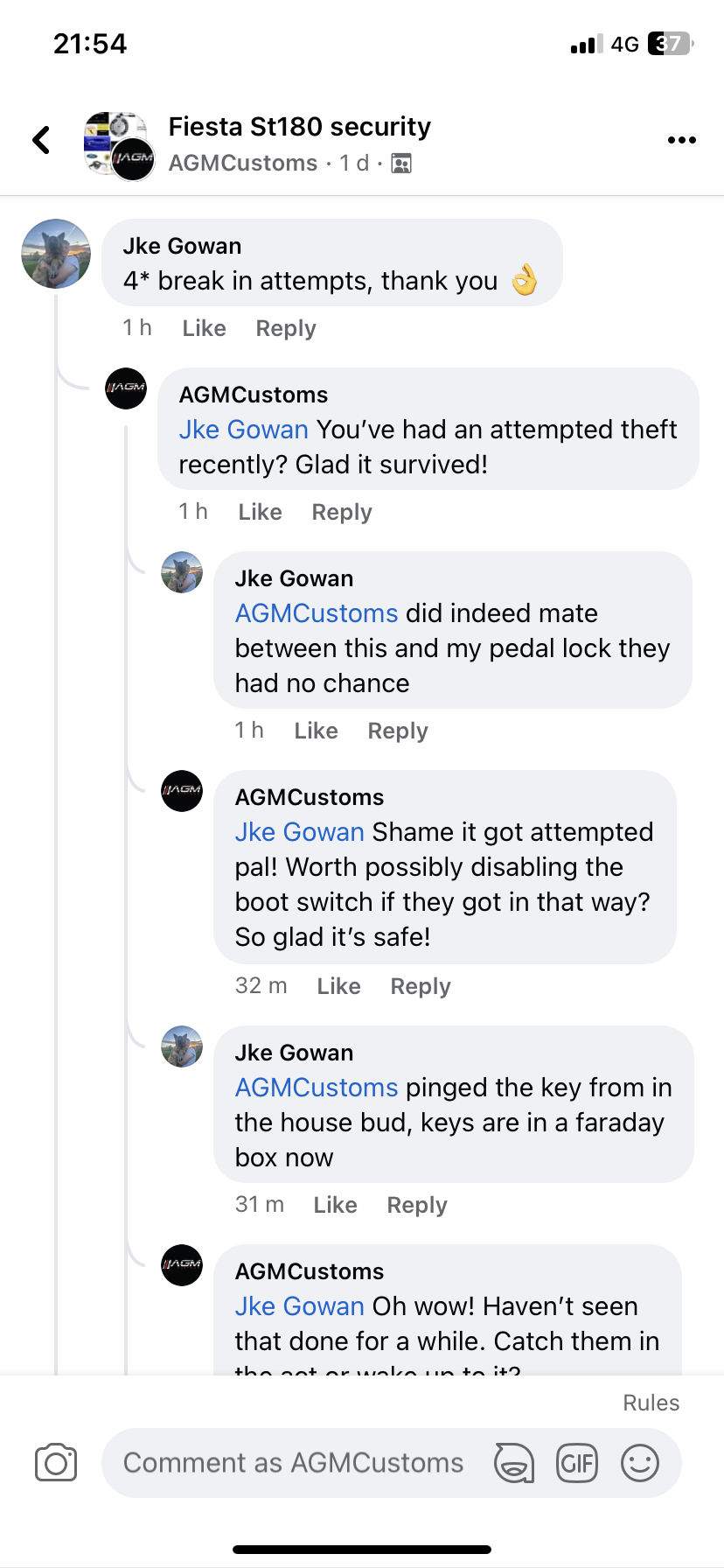
Task: Open the three-dot more options menu
Action: click(x=681, y=140)
